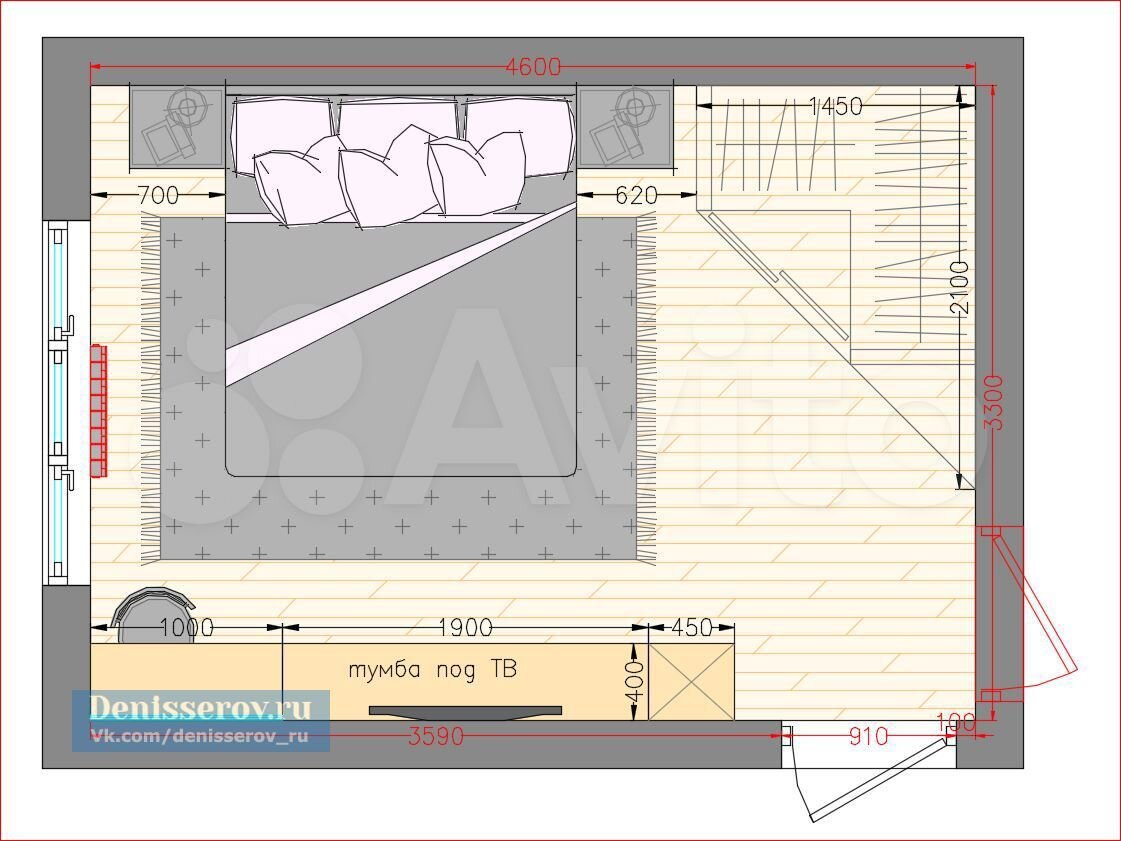Select the 3590 bottom wall dimension
The width and height of the screenshot is (1121, 841).
coord(436,736)
